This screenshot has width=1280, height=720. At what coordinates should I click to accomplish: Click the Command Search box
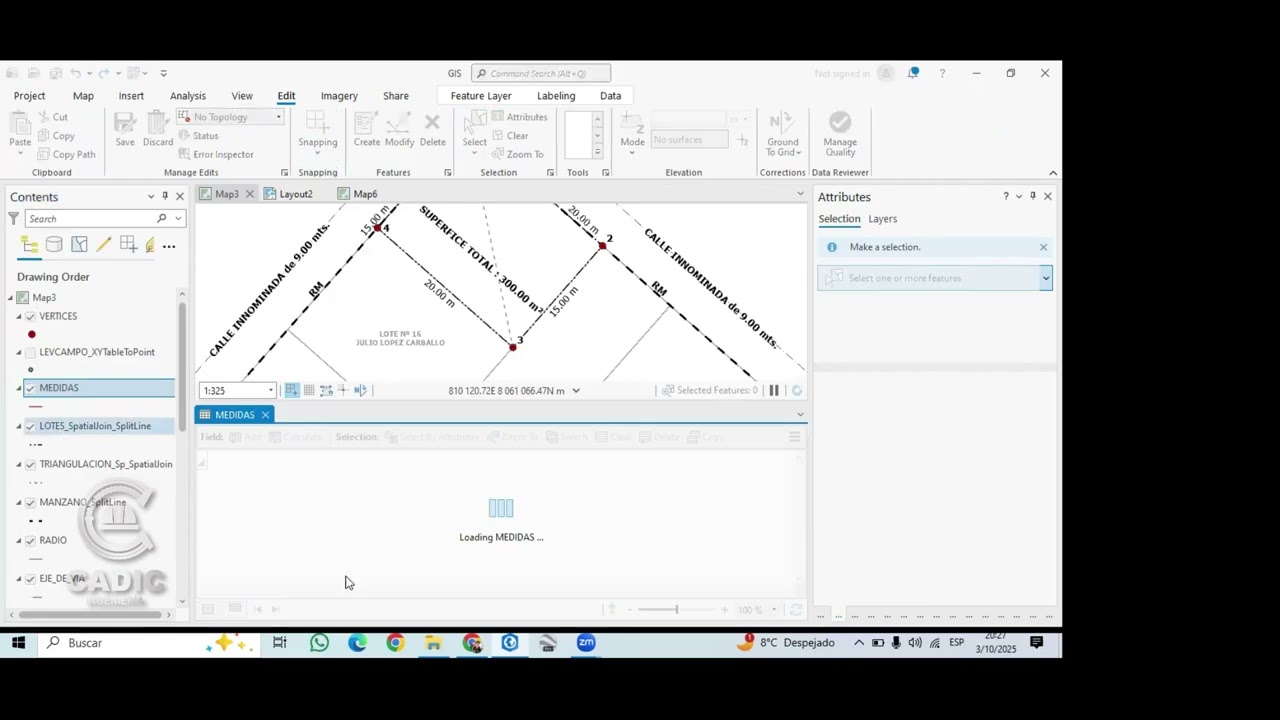541,73
